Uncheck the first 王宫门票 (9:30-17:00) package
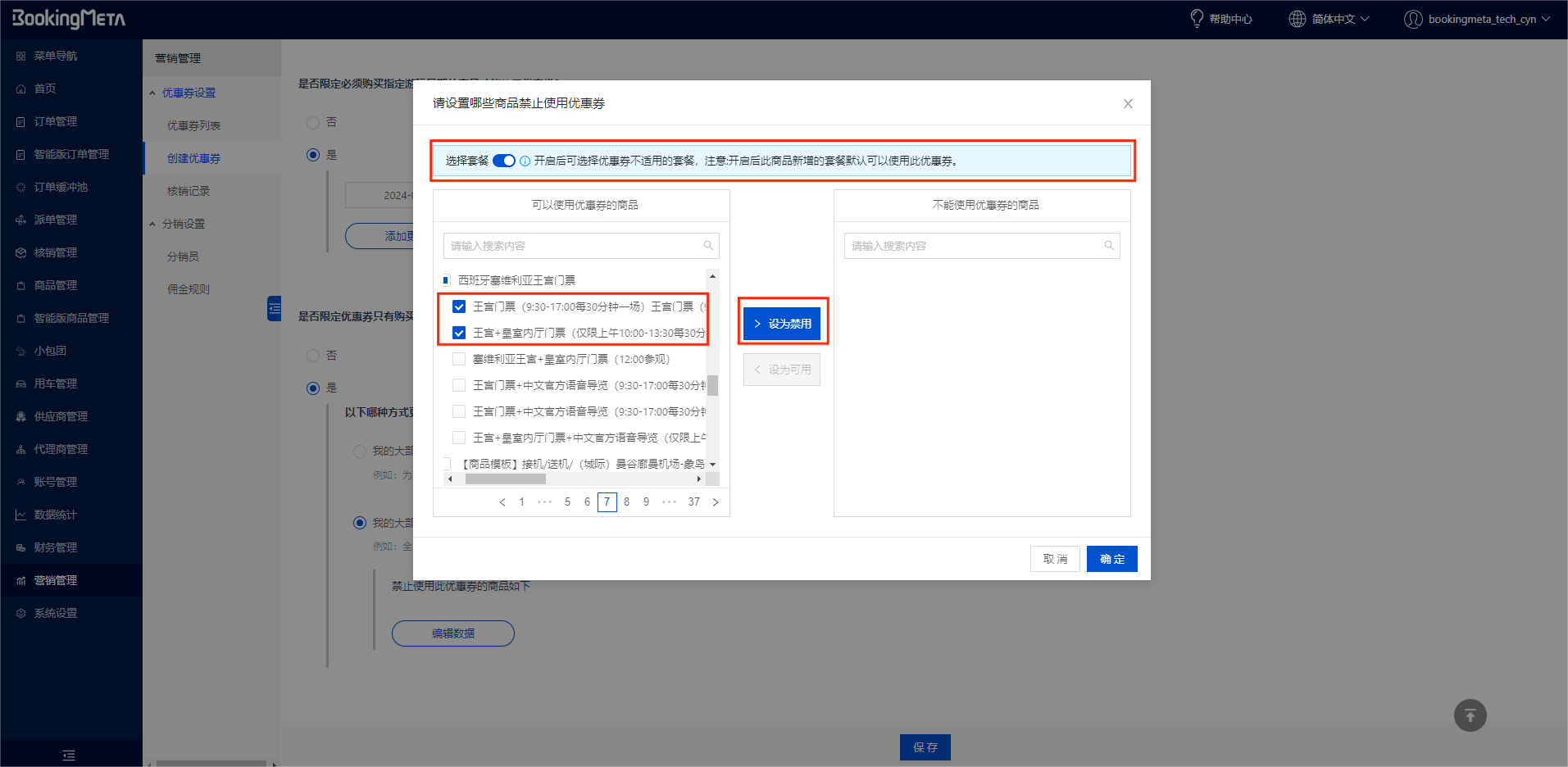The width and height of the screenshot is (1568, 767). click(459, 306)
